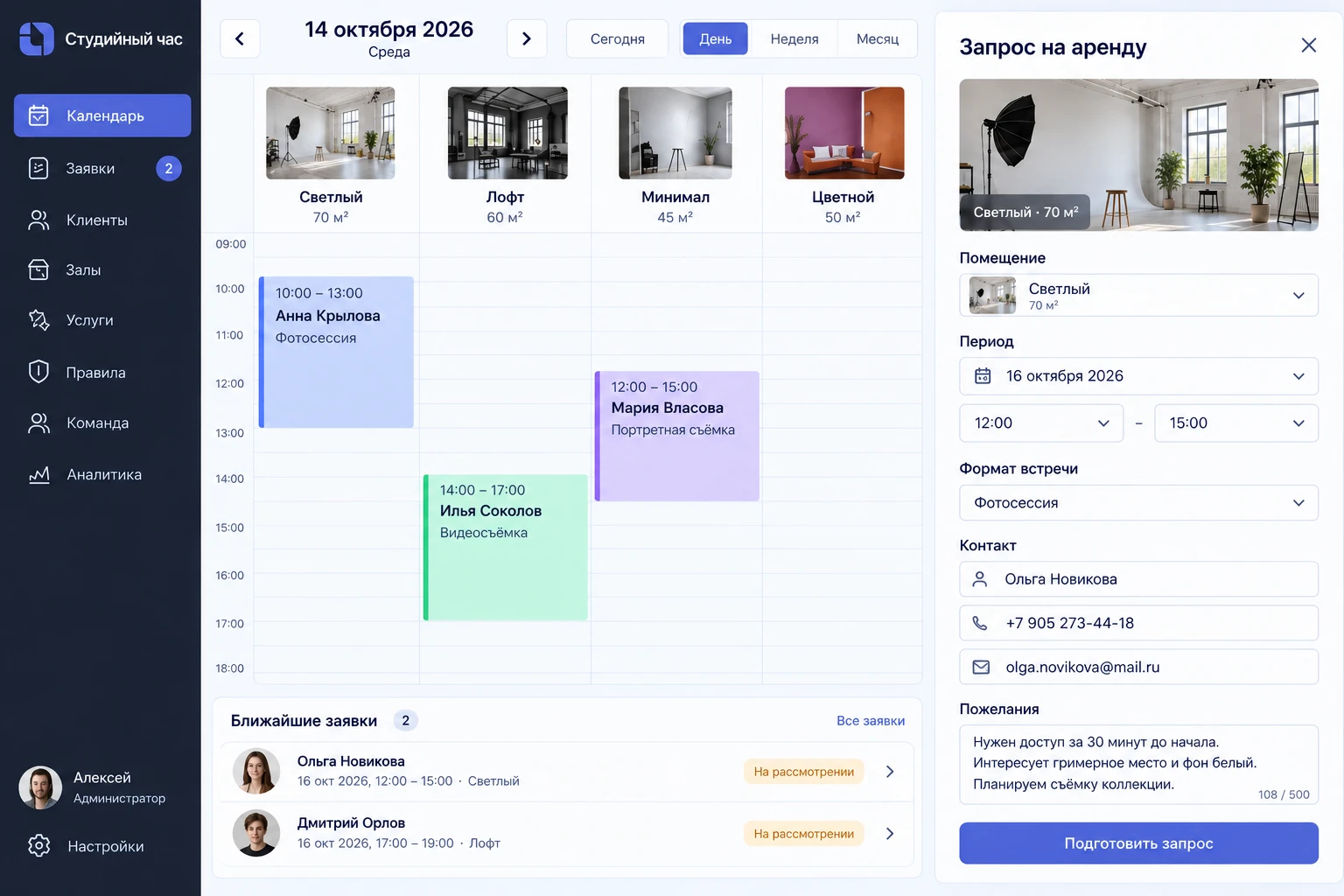Screen dimensions: 1344x896
Task: Open Правила shield icon
Action: 38,372
